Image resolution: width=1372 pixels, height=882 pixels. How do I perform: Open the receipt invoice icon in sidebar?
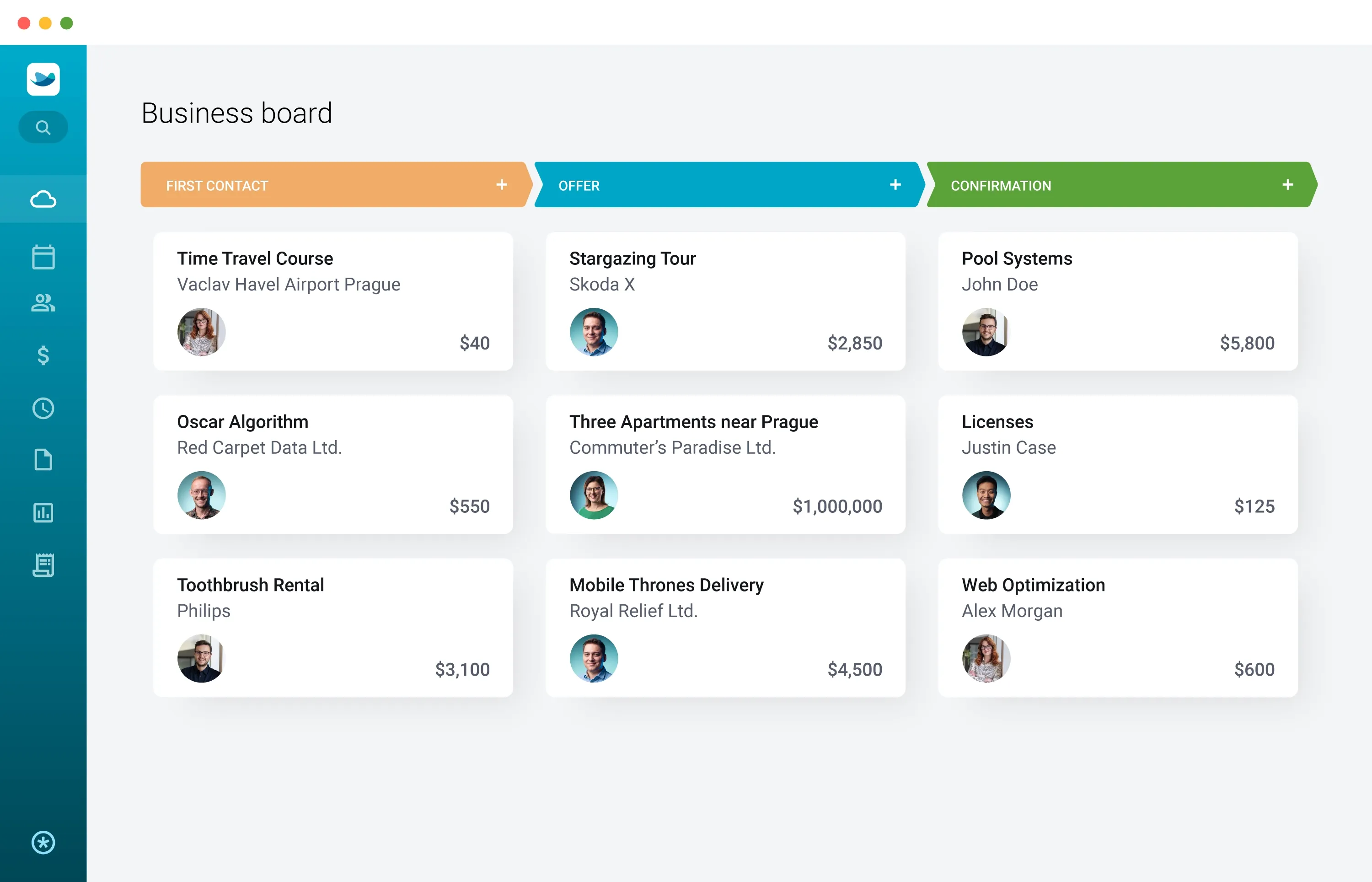pyautogui.click(x=43, y=565)
